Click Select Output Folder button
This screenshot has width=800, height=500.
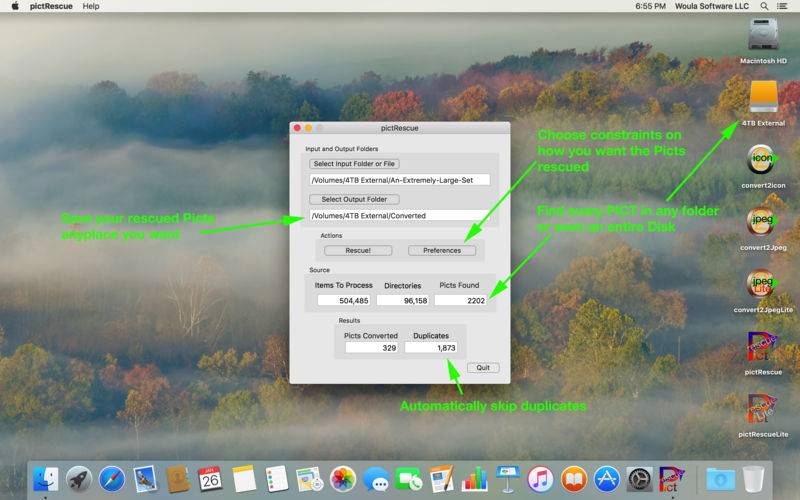354,199
